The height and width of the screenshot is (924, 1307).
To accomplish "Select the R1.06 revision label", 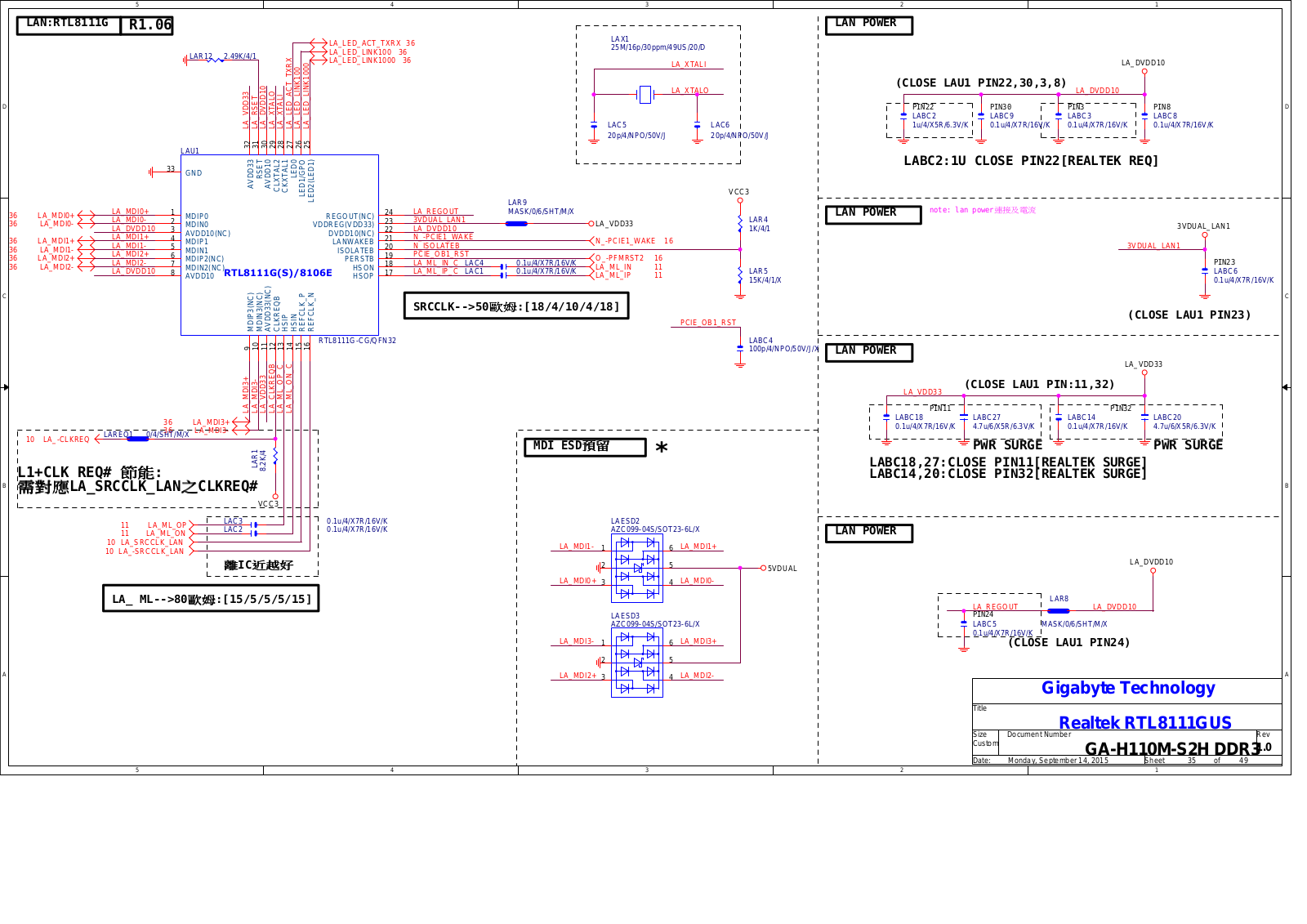I will [x=150, y=25].
